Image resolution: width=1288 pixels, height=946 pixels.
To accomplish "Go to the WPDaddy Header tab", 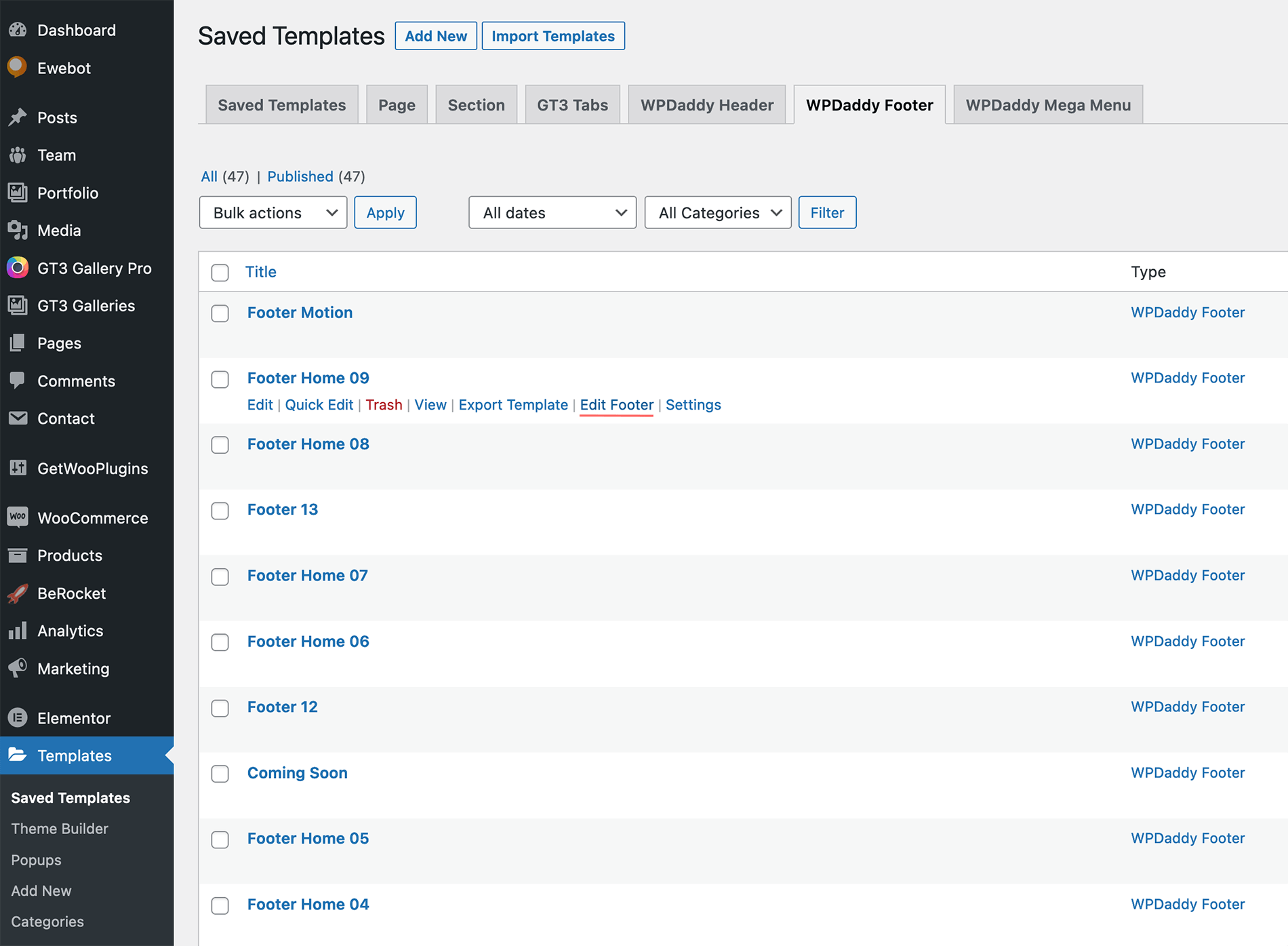I will [707, 104].
